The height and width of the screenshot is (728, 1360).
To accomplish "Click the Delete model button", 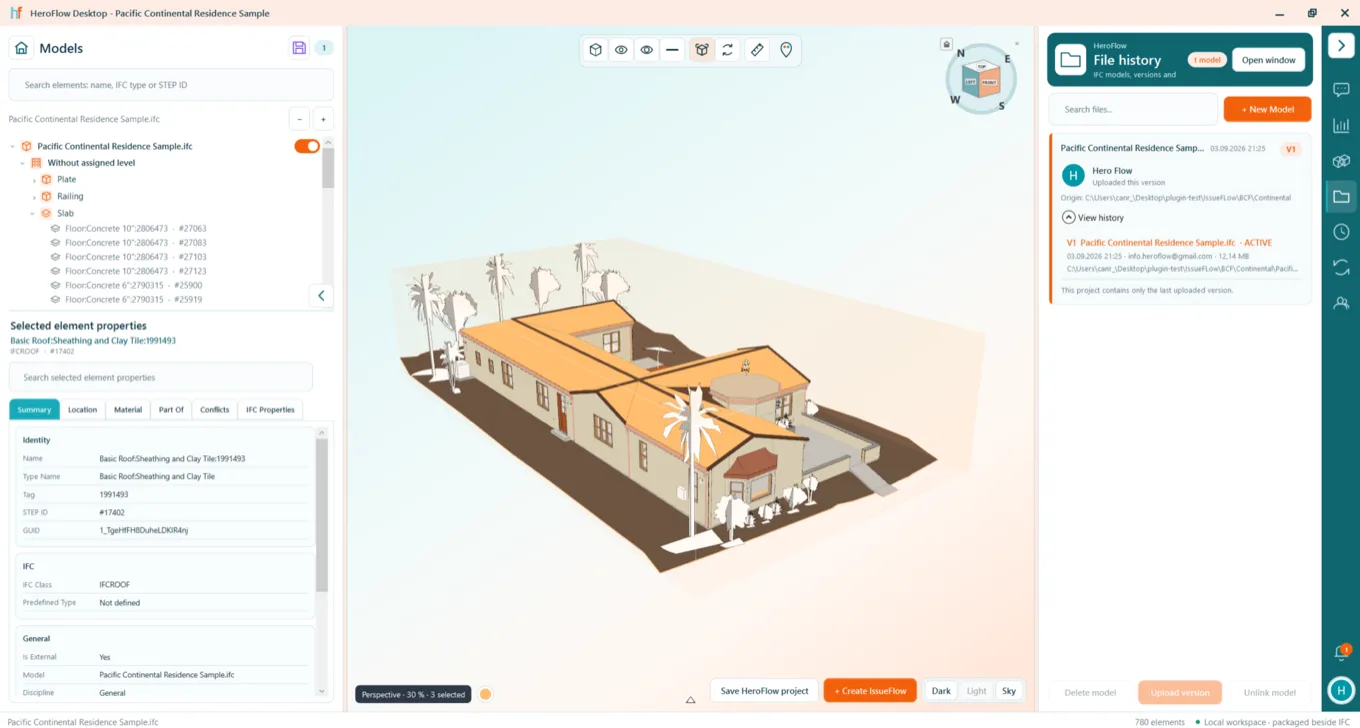I will click(x=1090, y=692).
